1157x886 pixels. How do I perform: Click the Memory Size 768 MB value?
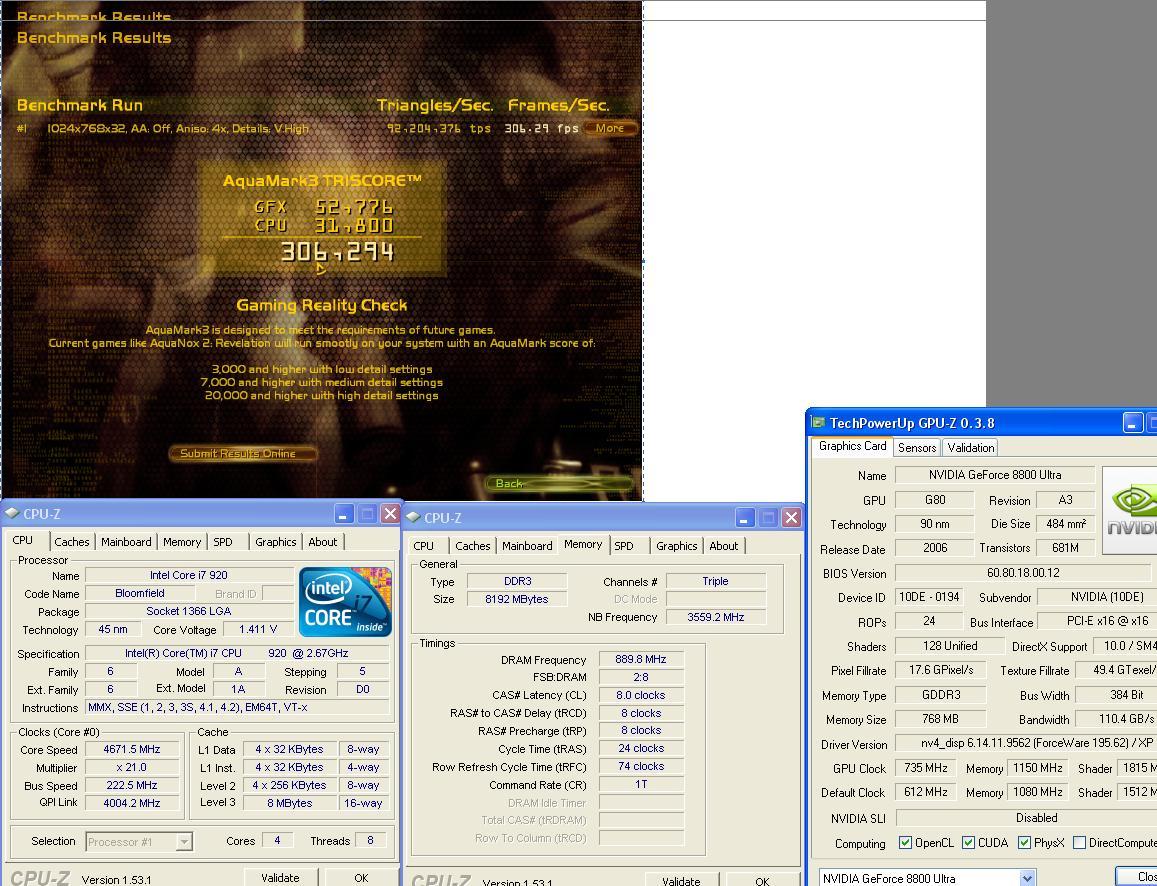[940, 719]
